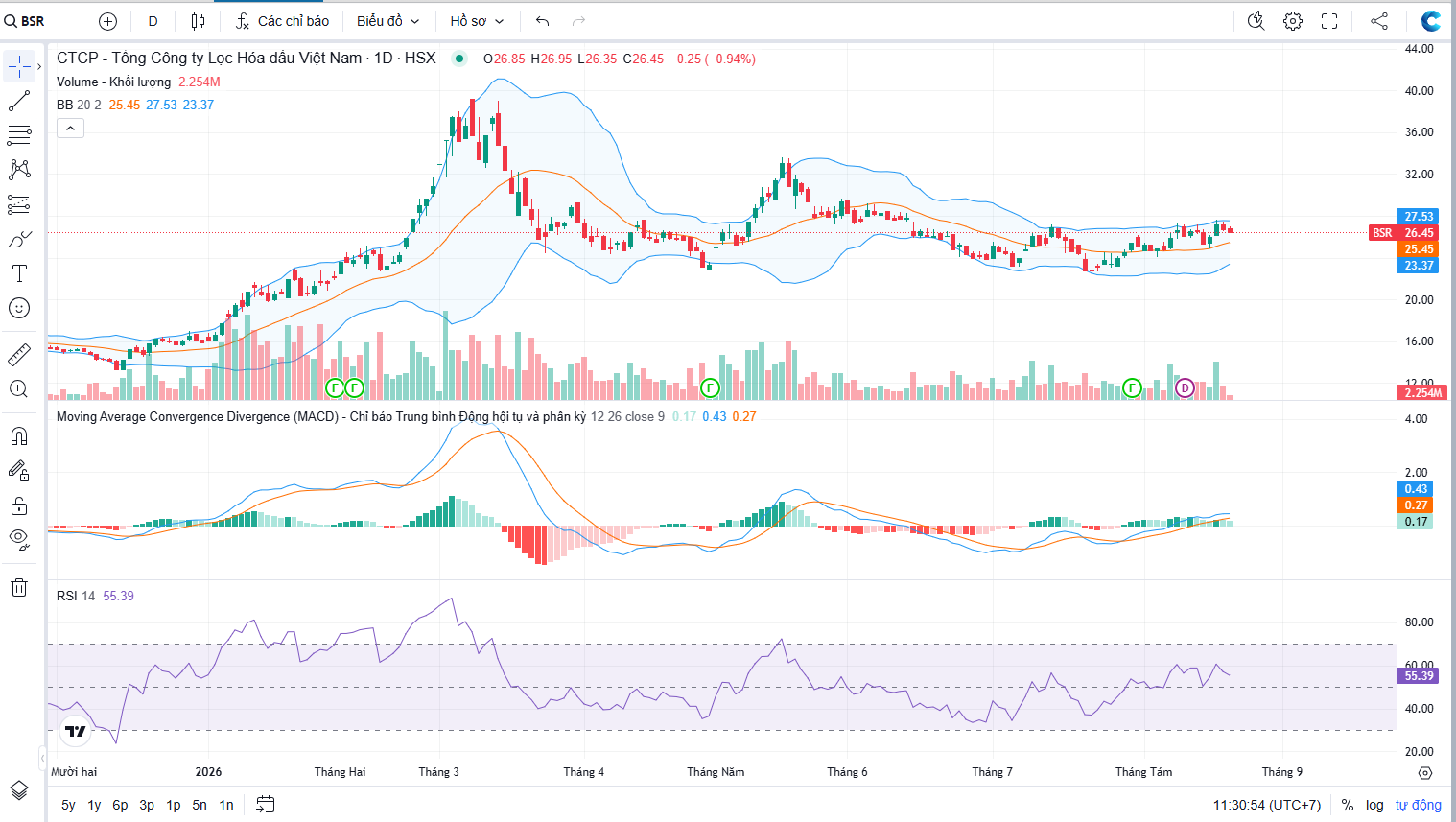Open object tree layers panel

tap(19, 789)
